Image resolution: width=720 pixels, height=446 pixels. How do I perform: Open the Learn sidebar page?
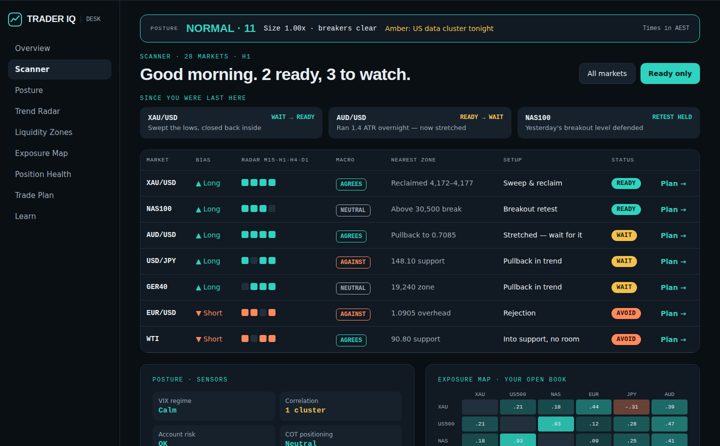[x=25, y=216]
